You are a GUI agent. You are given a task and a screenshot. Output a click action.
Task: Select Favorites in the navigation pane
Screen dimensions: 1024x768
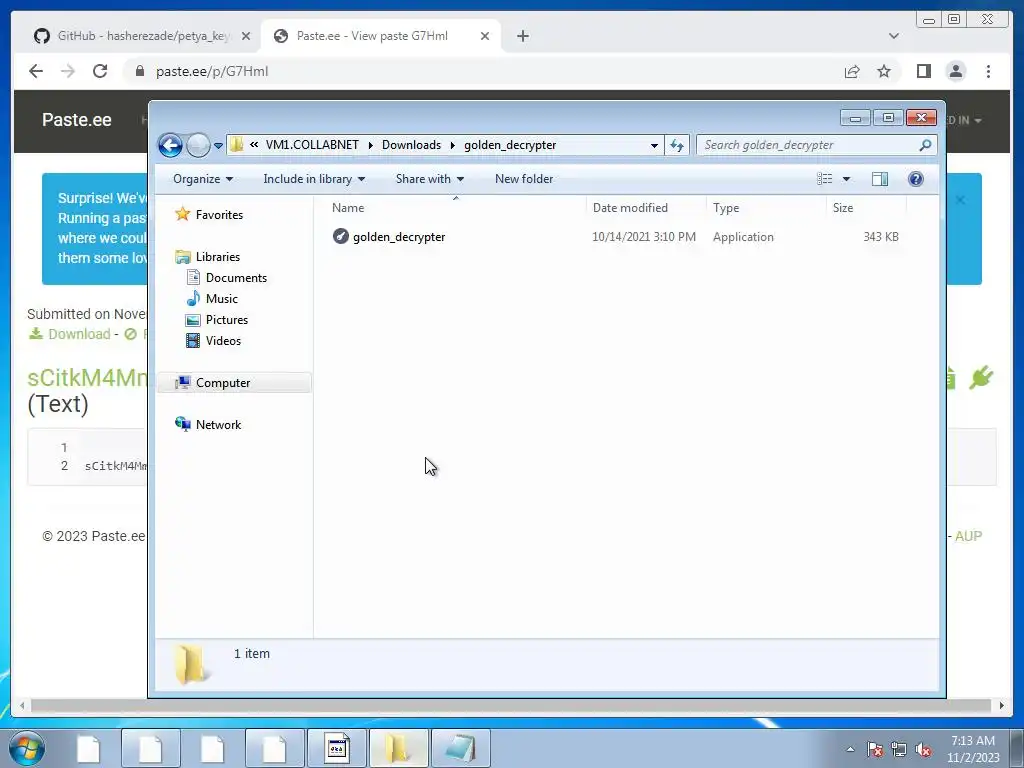[219, 215]
